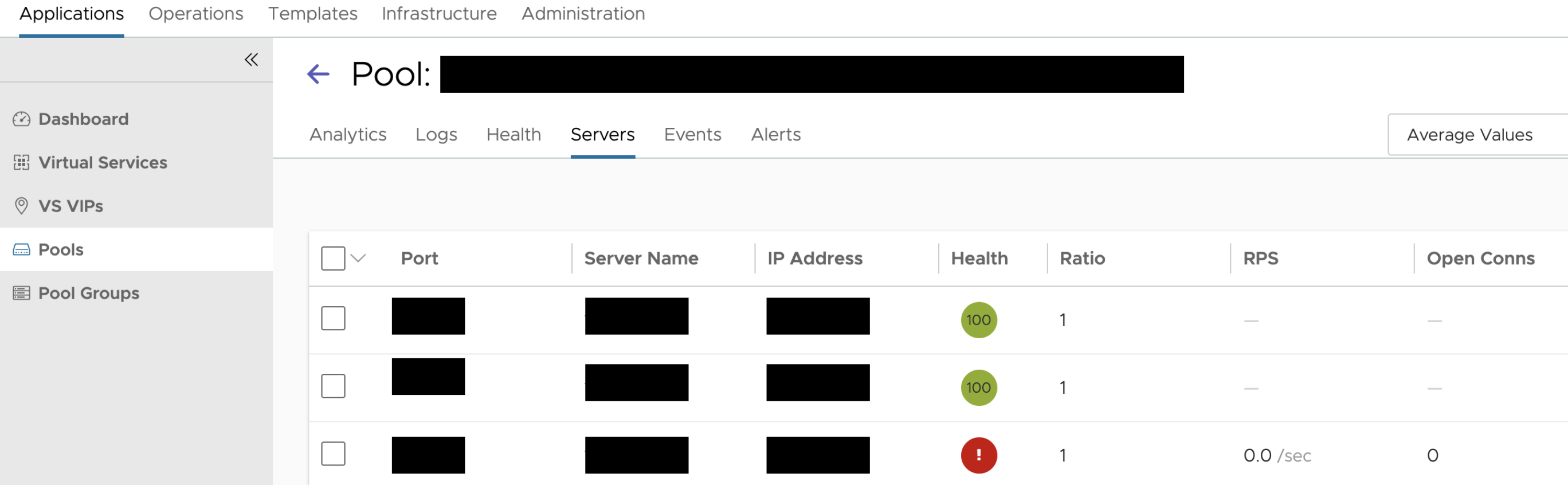
Task: Open the Infrastructure top menu
Action: (x=439, y=13)
